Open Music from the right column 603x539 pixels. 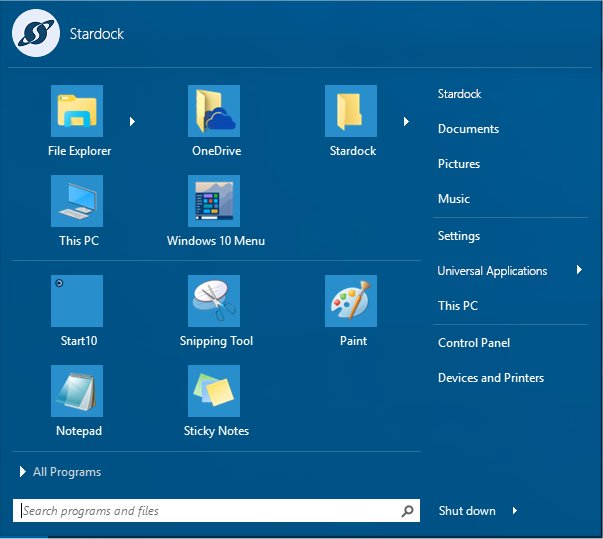(x=454, y=199)
